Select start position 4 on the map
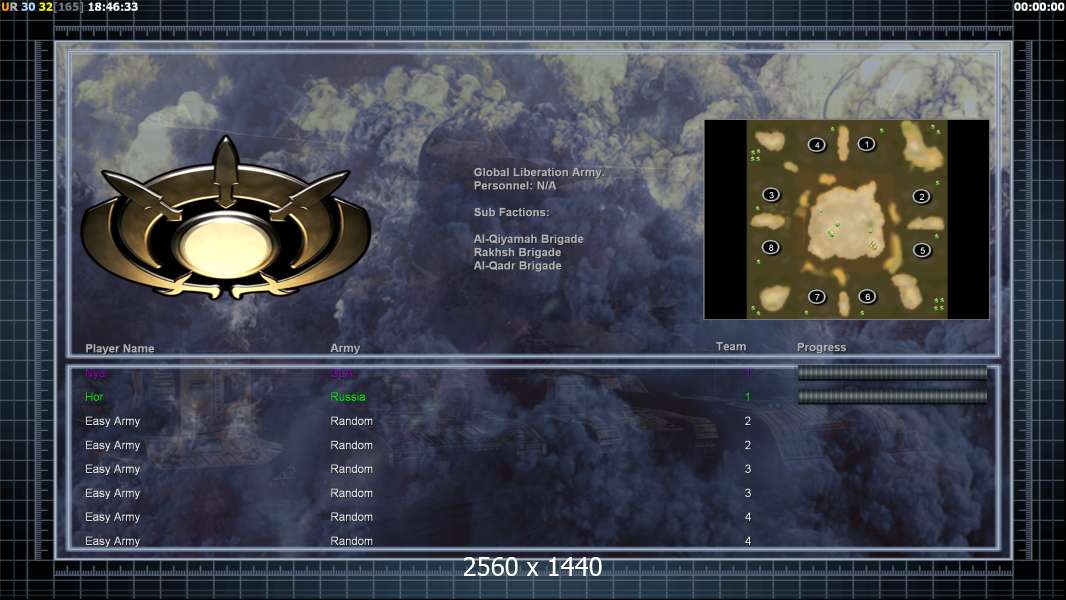 tap(817, 145)
